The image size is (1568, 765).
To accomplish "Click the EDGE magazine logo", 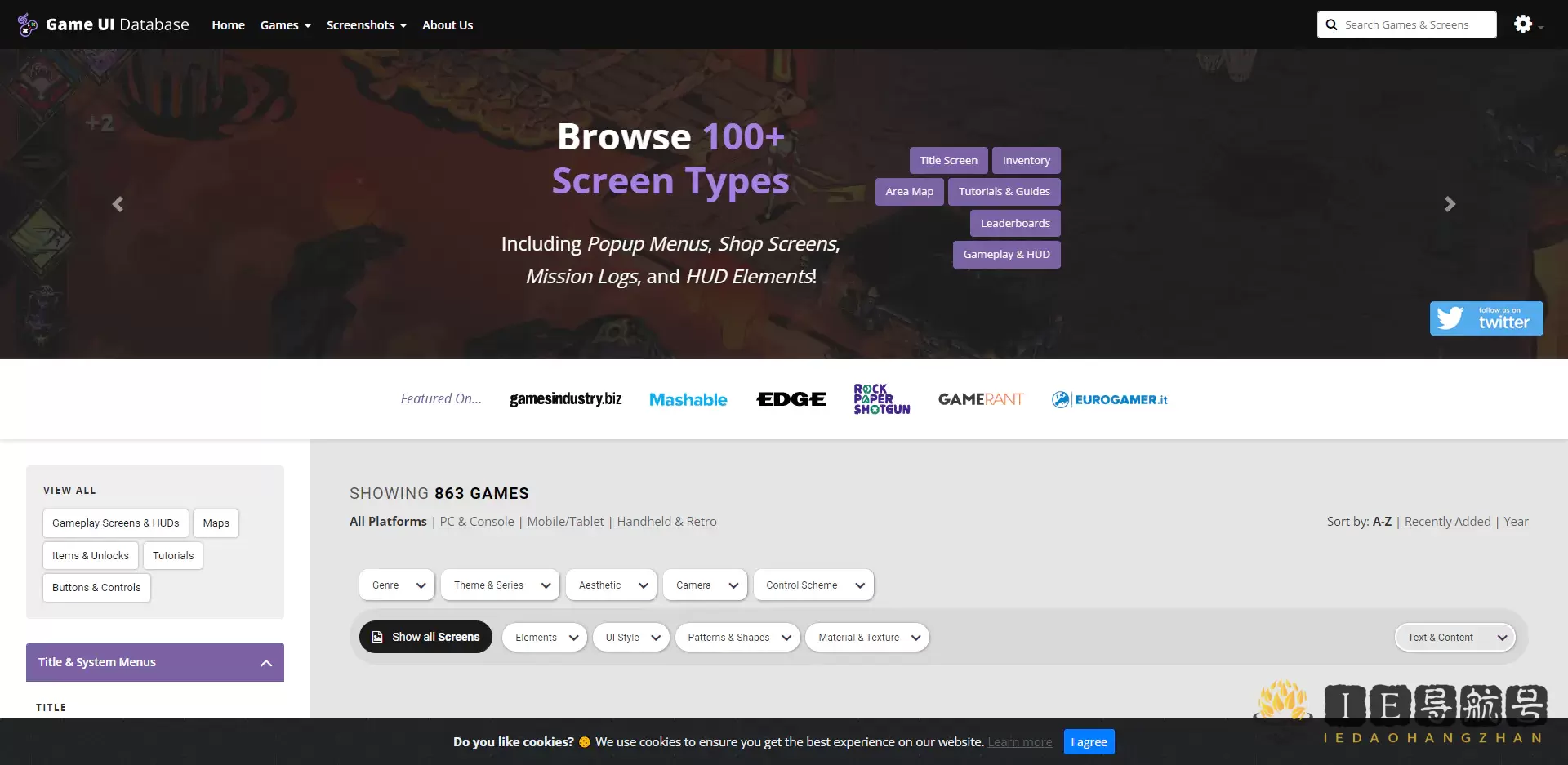I will (790, 399).
